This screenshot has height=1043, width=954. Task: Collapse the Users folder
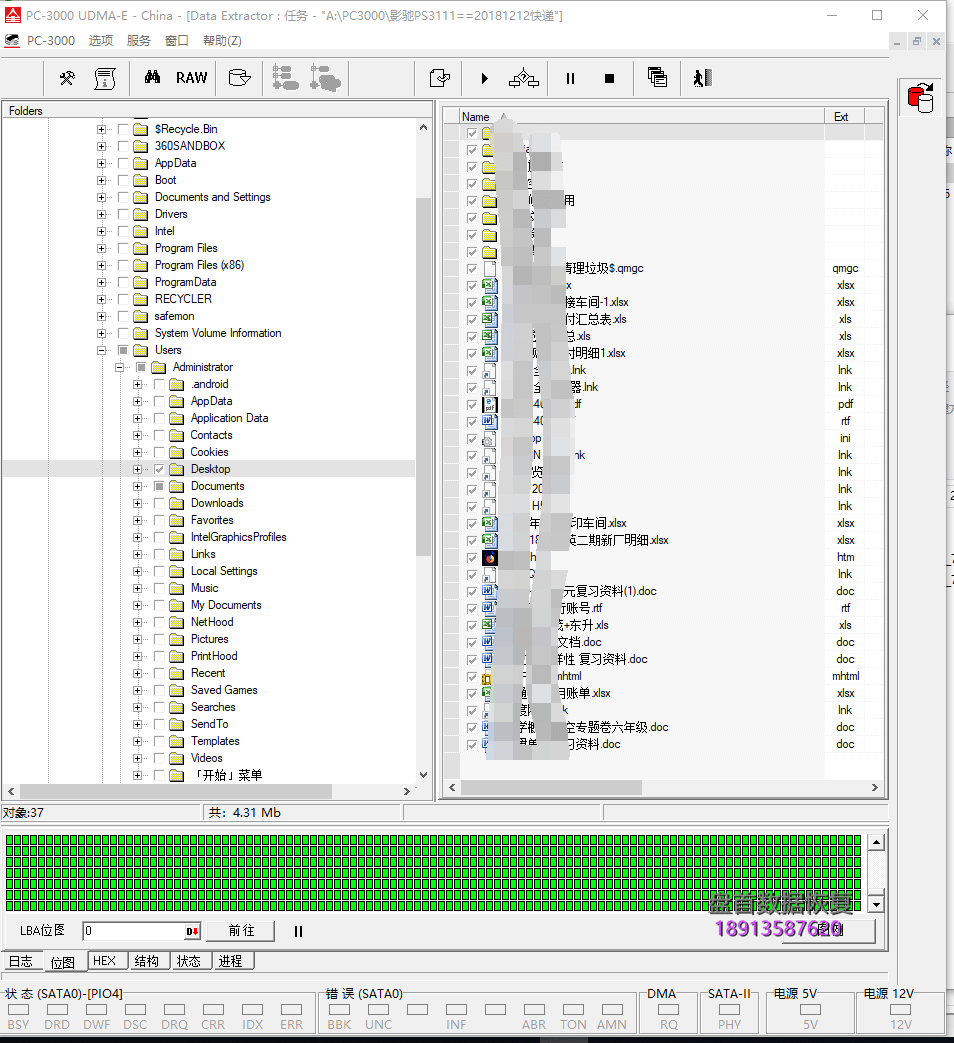click(101, 350)
